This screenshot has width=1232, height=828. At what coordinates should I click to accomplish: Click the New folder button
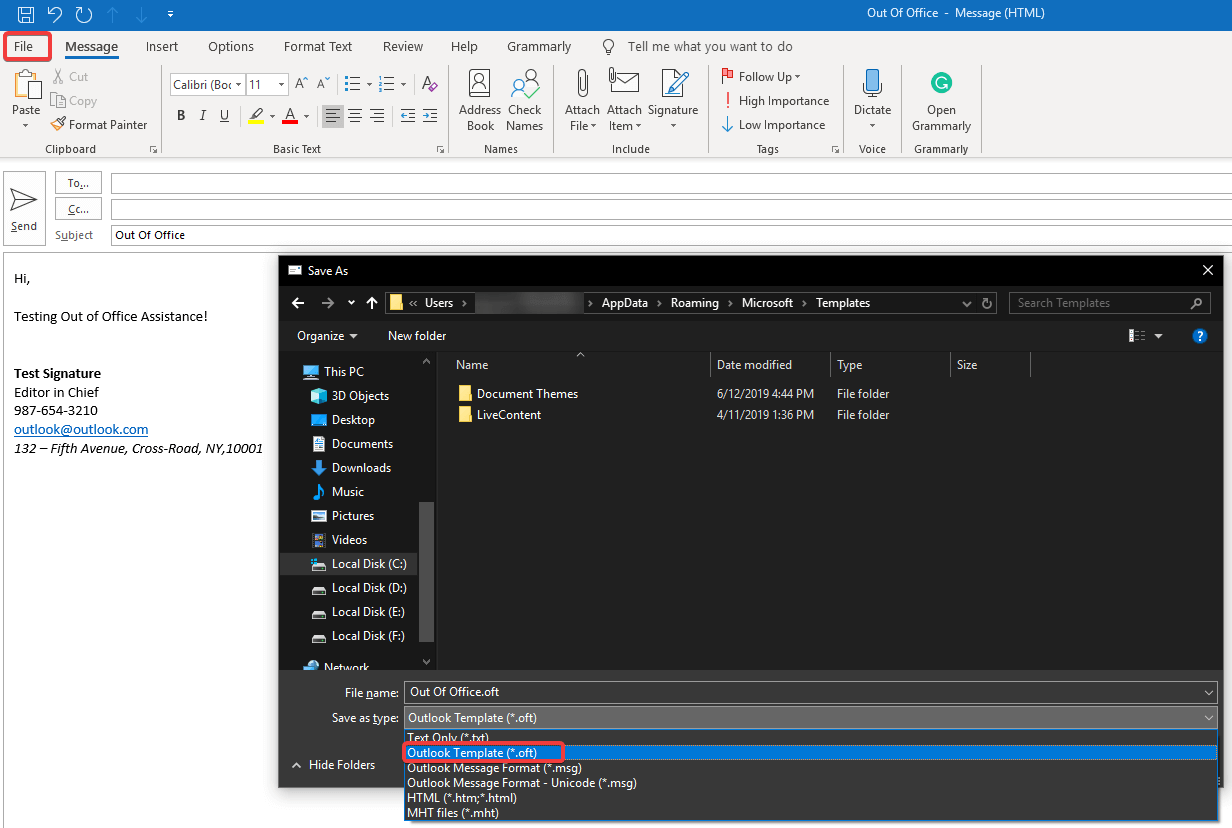click(417, 336)
